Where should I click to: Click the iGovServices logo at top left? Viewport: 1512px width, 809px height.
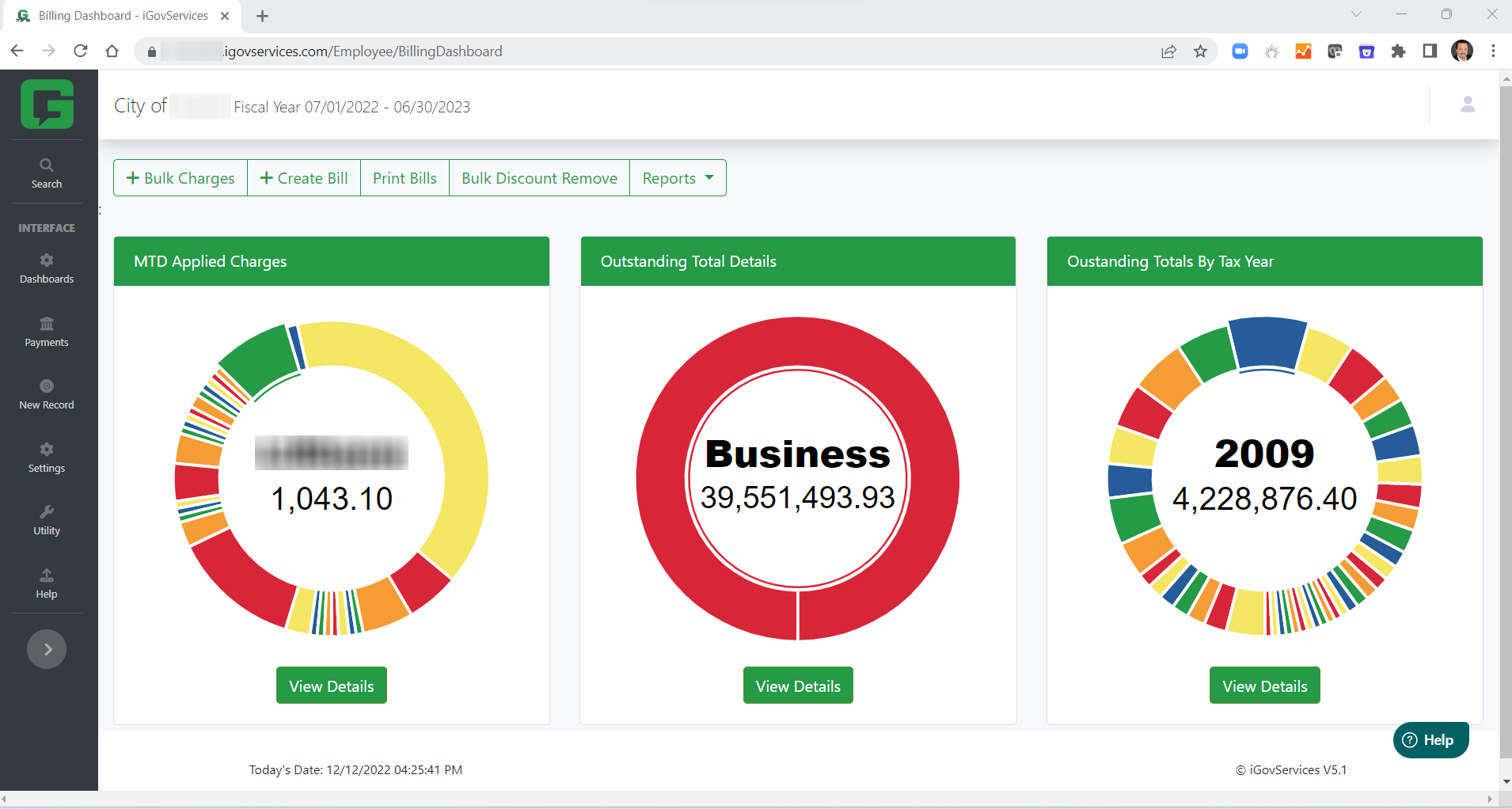pos(47,104)
